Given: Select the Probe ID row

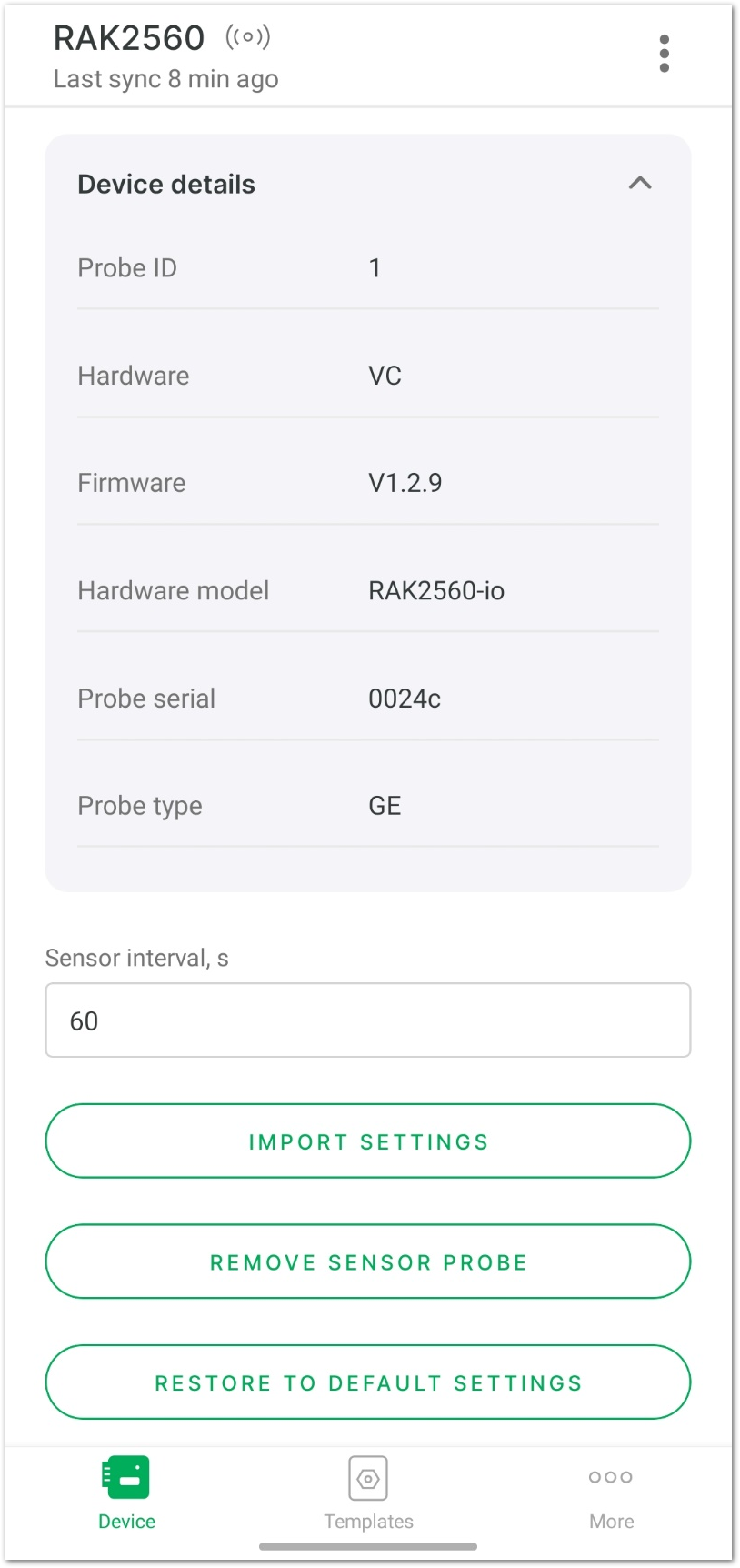Looking at the screenshot, I should [368, 268].
